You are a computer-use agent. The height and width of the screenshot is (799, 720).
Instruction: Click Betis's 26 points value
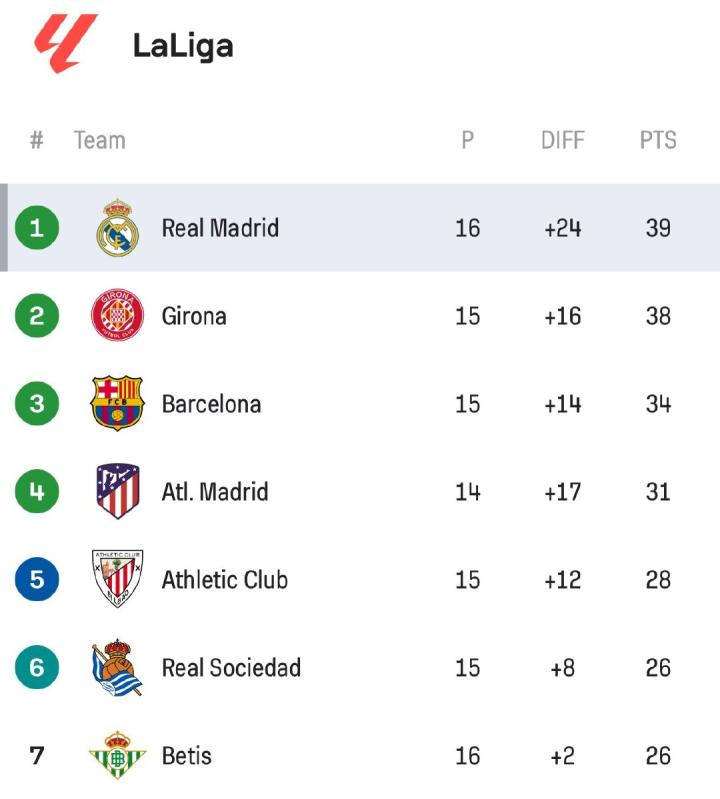(658, 755)
